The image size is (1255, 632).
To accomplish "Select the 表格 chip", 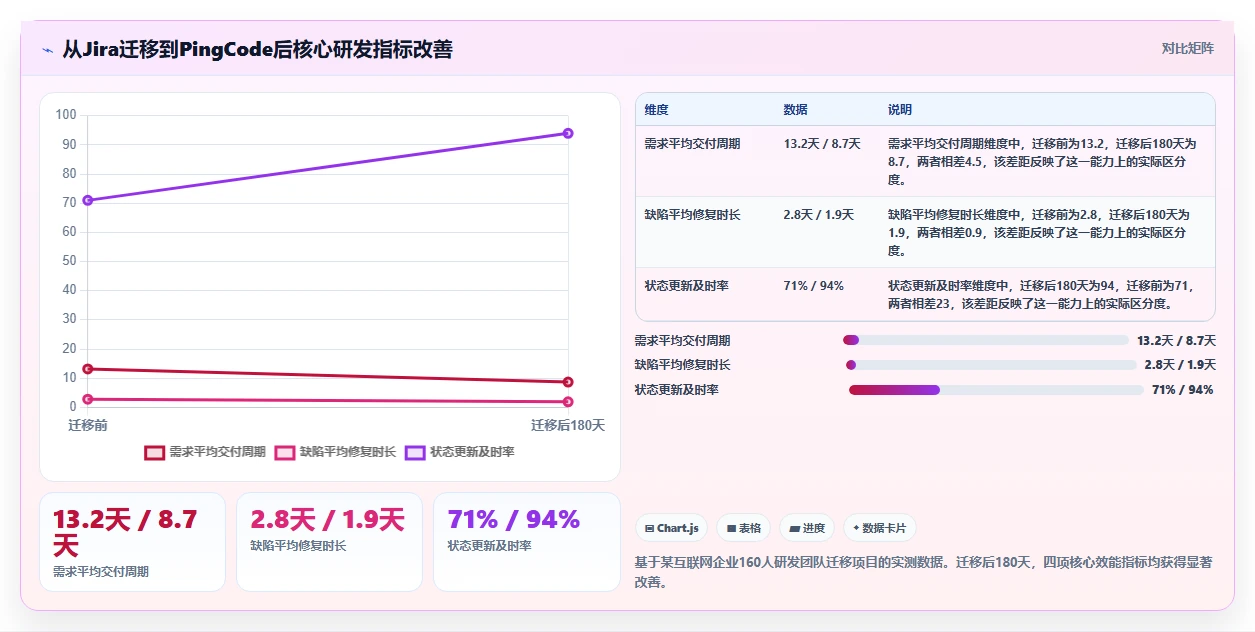I will (743, 528).
